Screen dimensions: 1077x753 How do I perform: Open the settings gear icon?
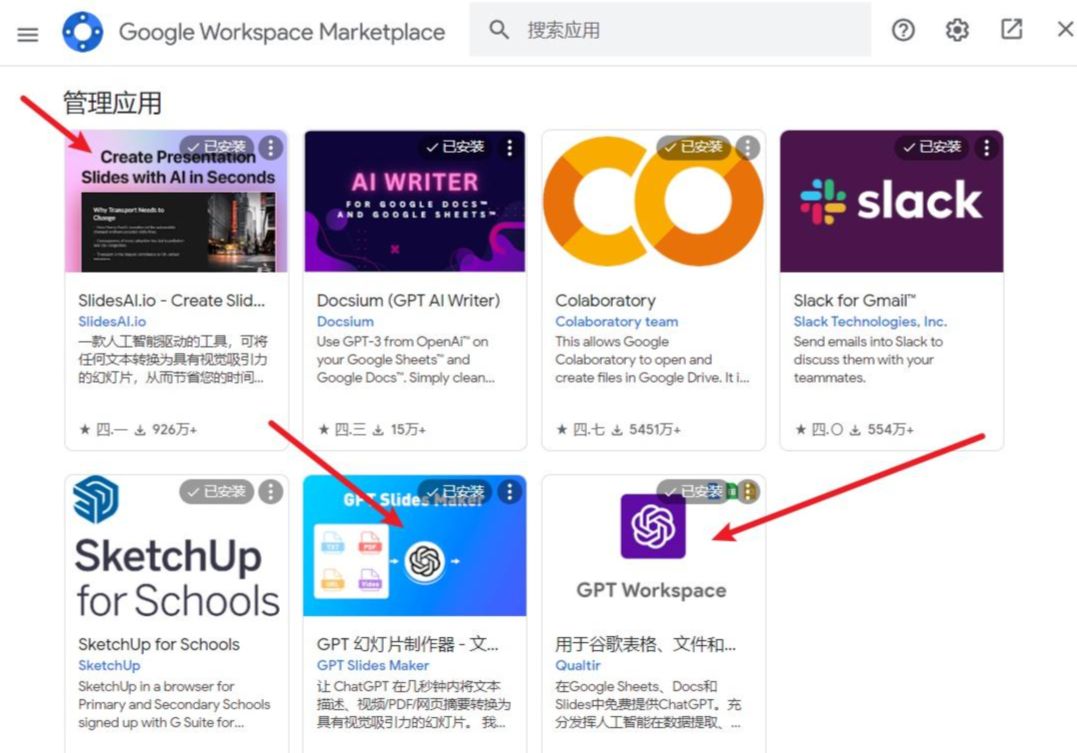pyautogui.click(x=957, y=30)
